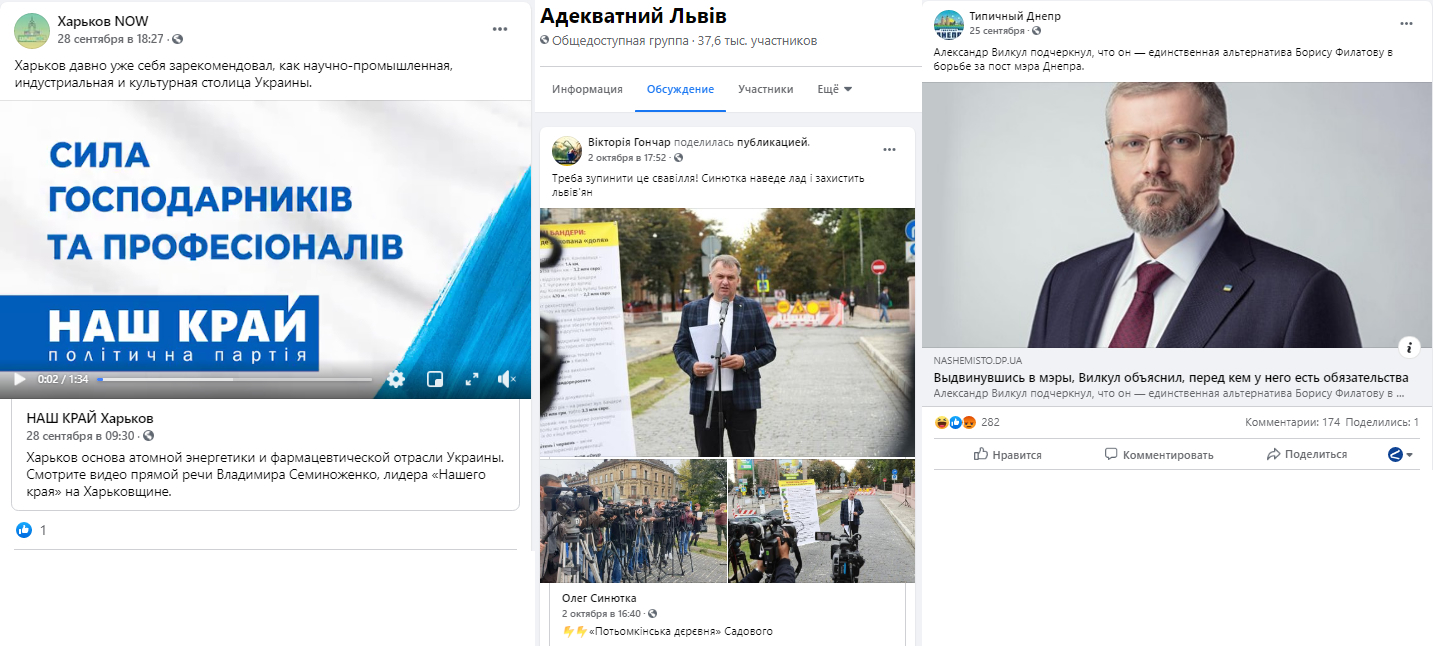The height and width of the screenshot is (646, 1433).
Task: Switch to the Информация tab
Action: [587, 89]
